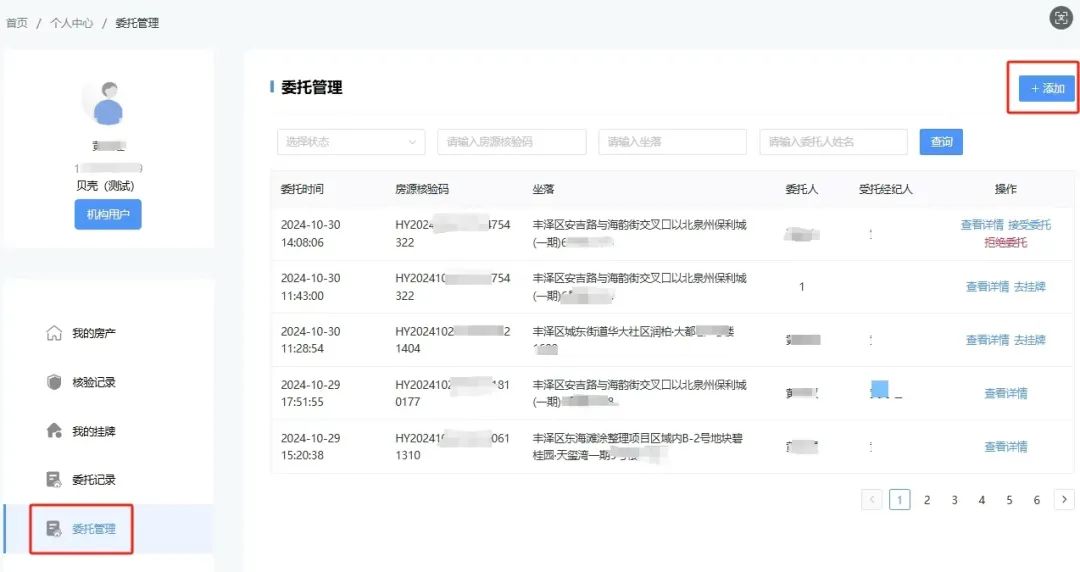Viewport: 1080px width, 572px height.
Task: Click 首页 in the breadcrumb
Action: click(x=17, y=23)
